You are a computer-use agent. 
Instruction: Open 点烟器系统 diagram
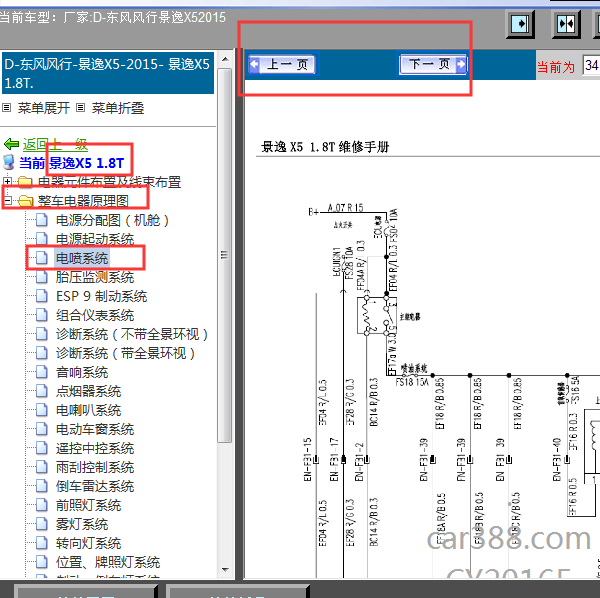coord(88,391)
